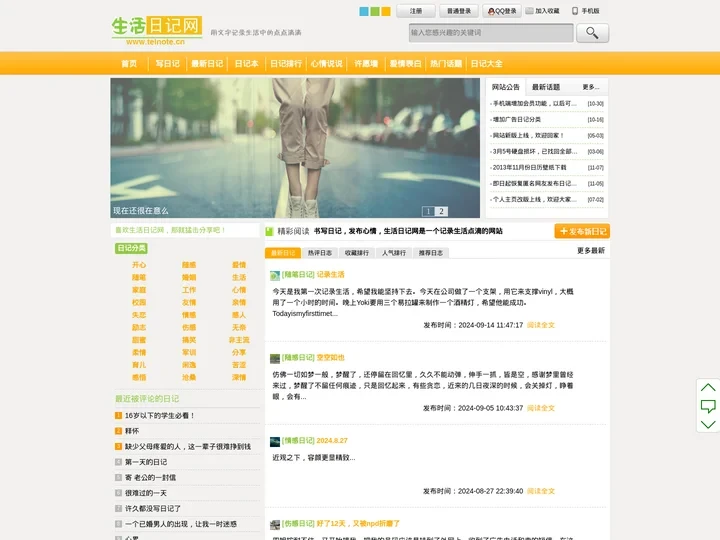
Task: Open the 日记排行 nav menu item
Action: point(286,63)
